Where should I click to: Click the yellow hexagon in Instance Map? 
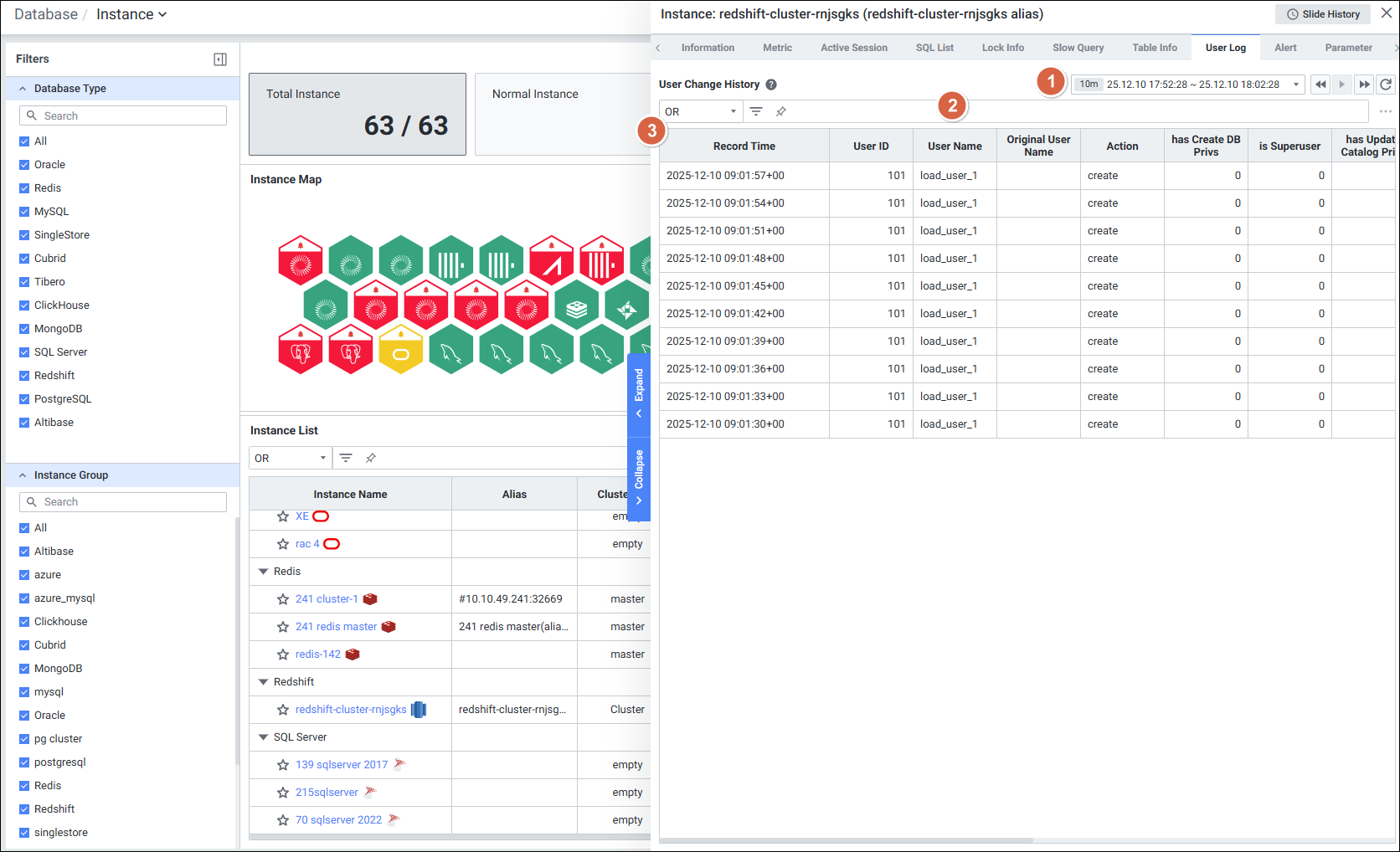401,350
